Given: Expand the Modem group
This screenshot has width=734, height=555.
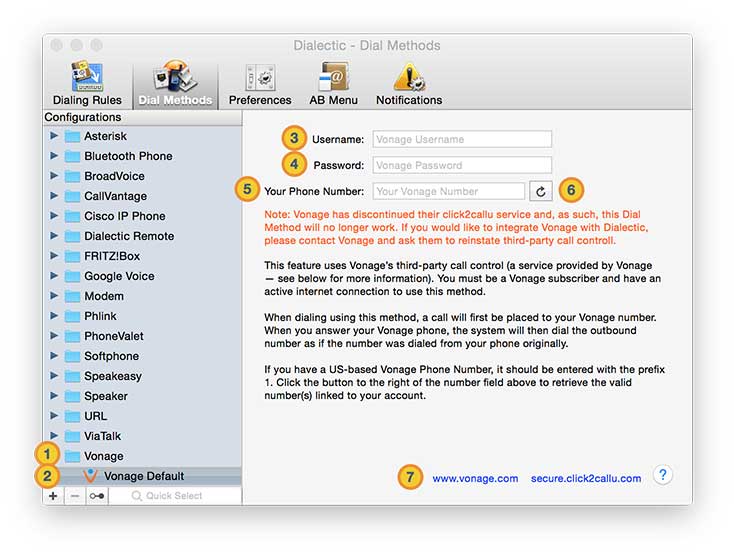Looking at the screenshot, I should click(54, 296).
